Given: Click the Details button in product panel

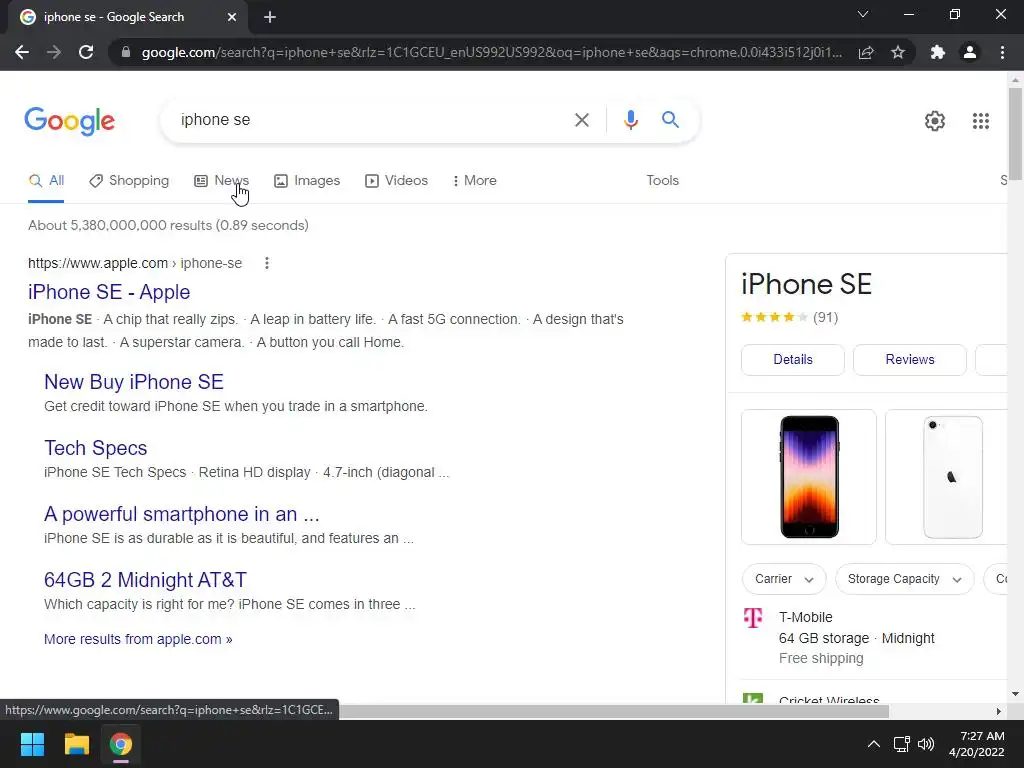Looking at the screenshot, I should (x=793, y=360).
